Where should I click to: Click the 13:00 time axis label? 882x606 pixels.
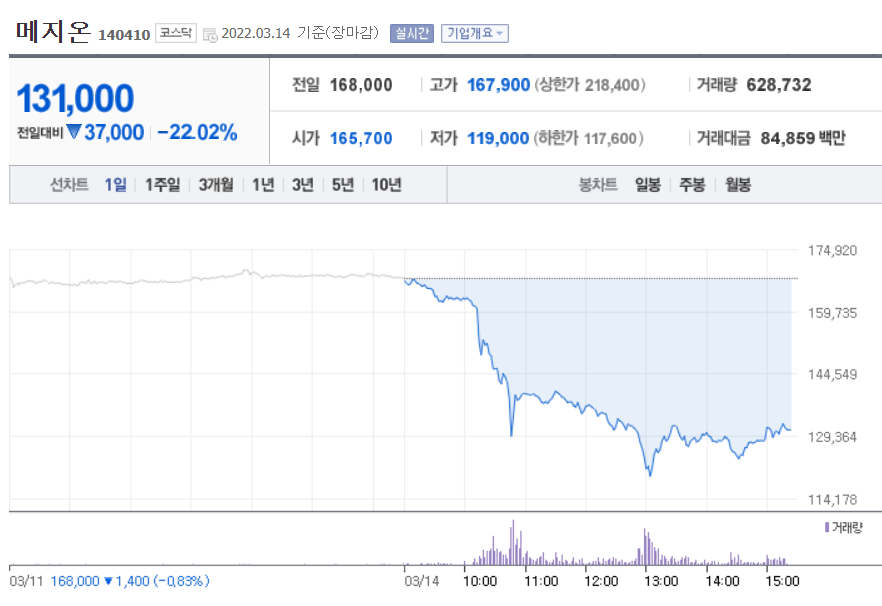point(661,581)
